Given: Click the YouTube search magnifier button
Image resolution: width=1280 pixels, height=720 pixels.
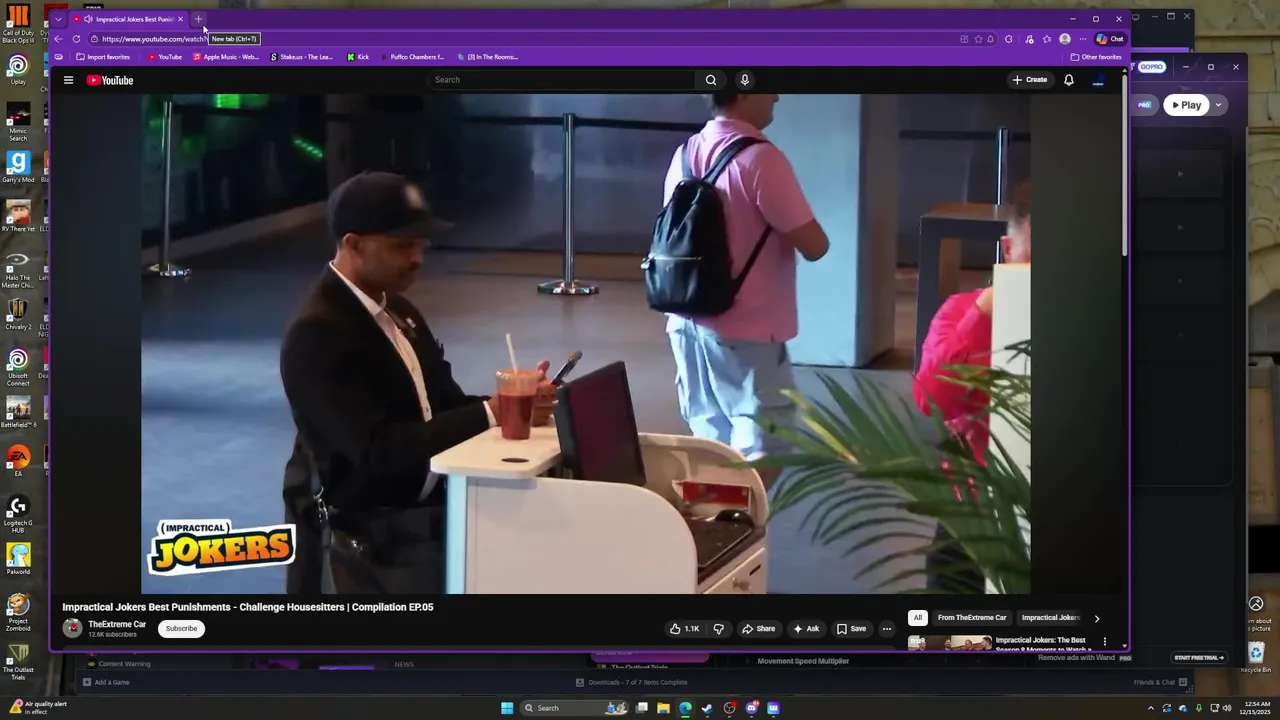Looking at the screenshot, I should tap(711, 80).
